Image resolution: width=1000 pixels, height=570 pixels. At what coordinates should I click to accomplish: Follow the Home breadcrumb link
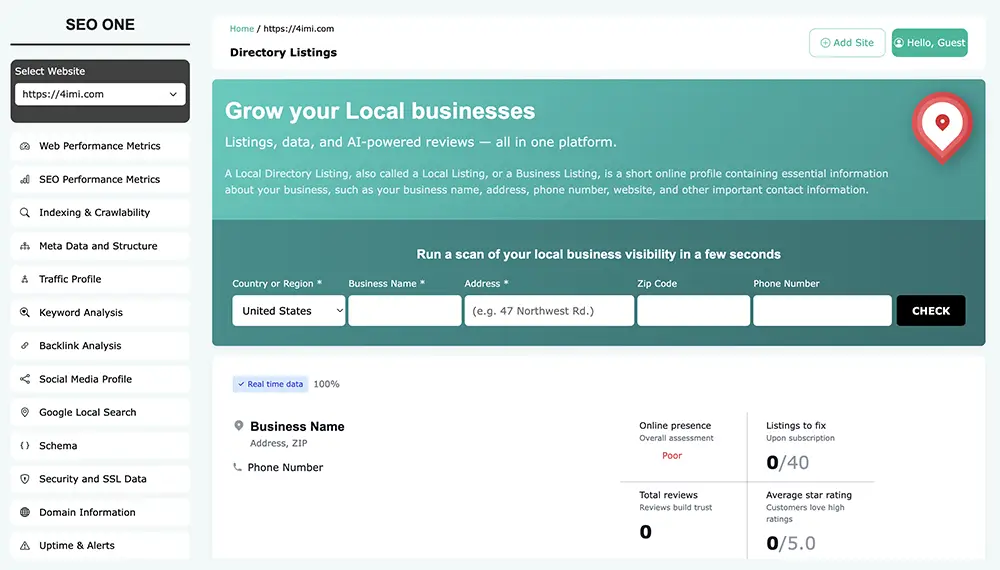241,29
